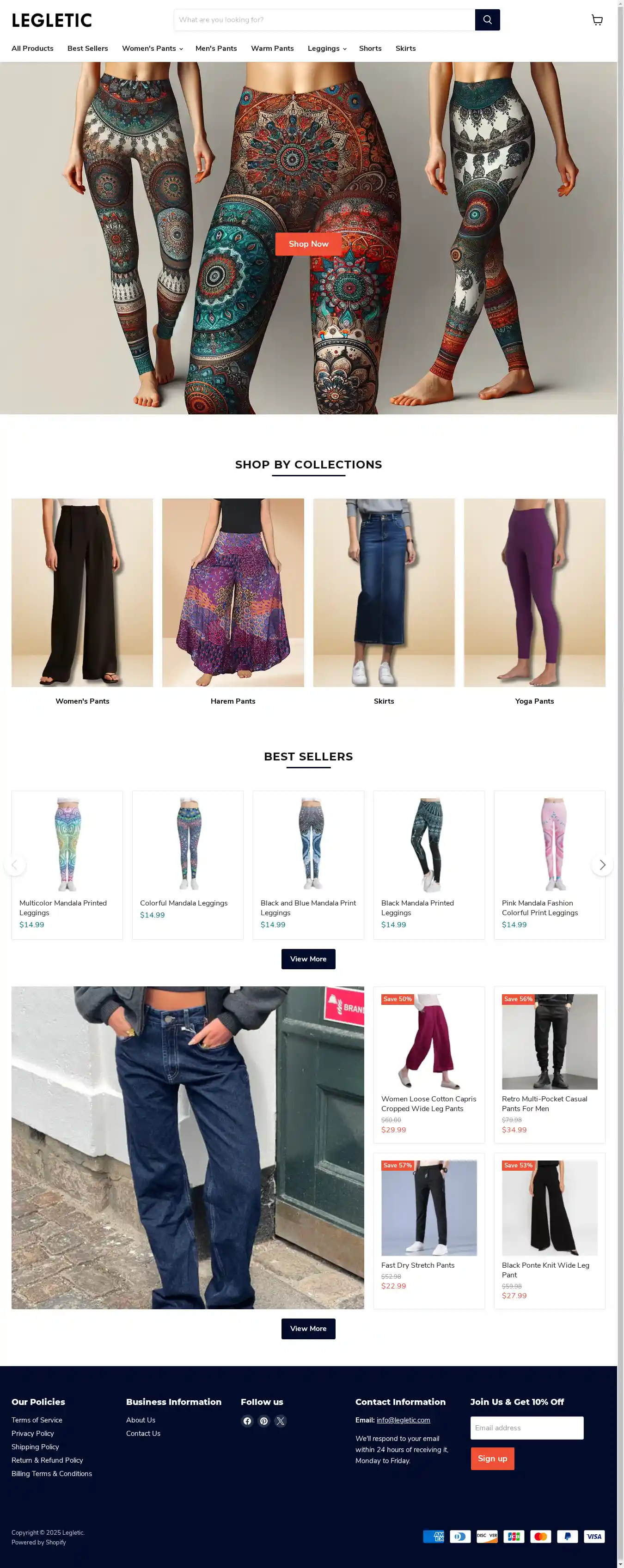The image size is (624, 1568).
Task: Open the Shorts menu item
Action: pyautogui.click(x=370, y=49)
